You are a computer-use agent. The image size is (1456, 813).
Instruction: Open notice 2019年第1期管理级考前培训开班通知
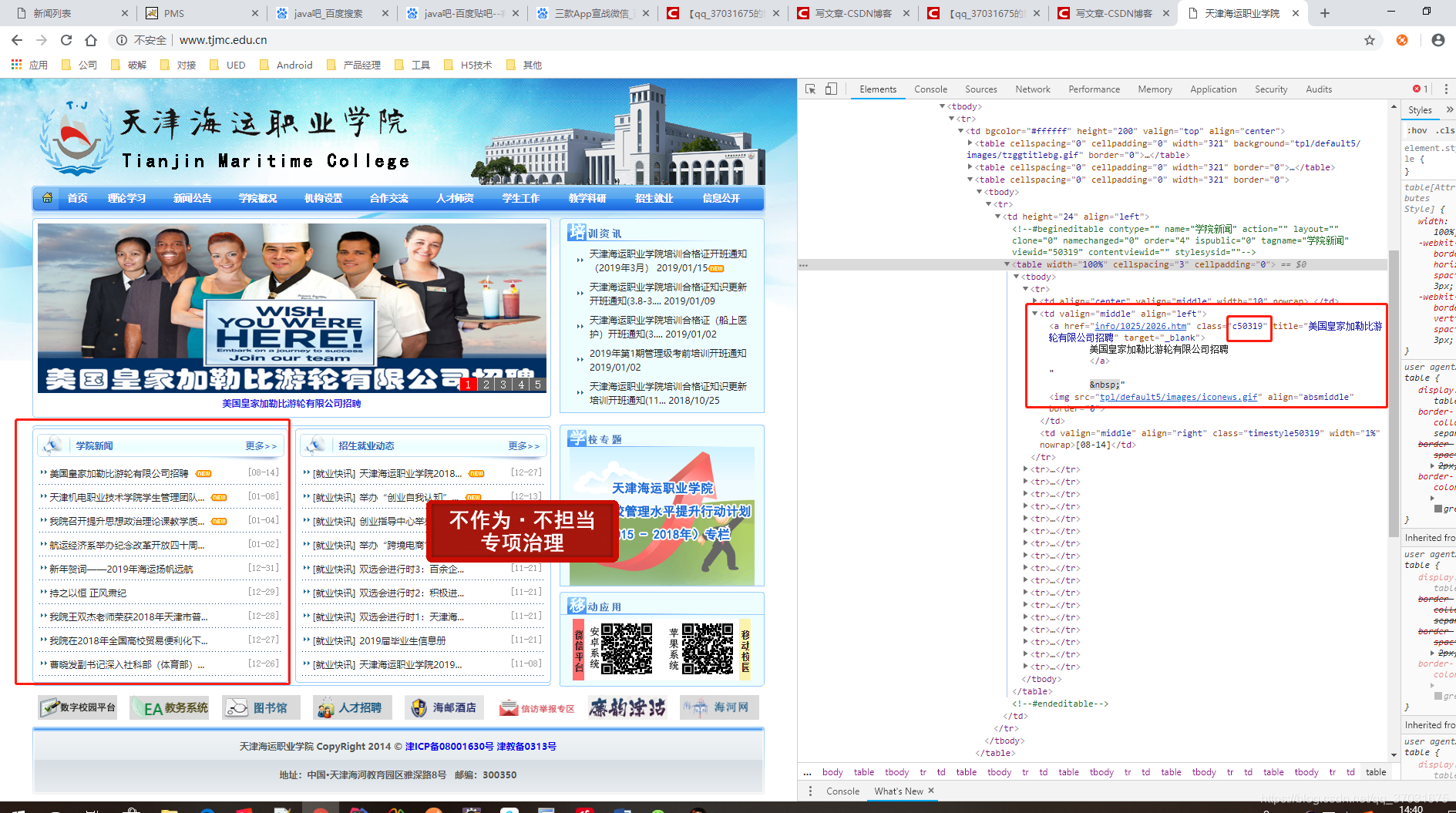click(x=667, y=360)
